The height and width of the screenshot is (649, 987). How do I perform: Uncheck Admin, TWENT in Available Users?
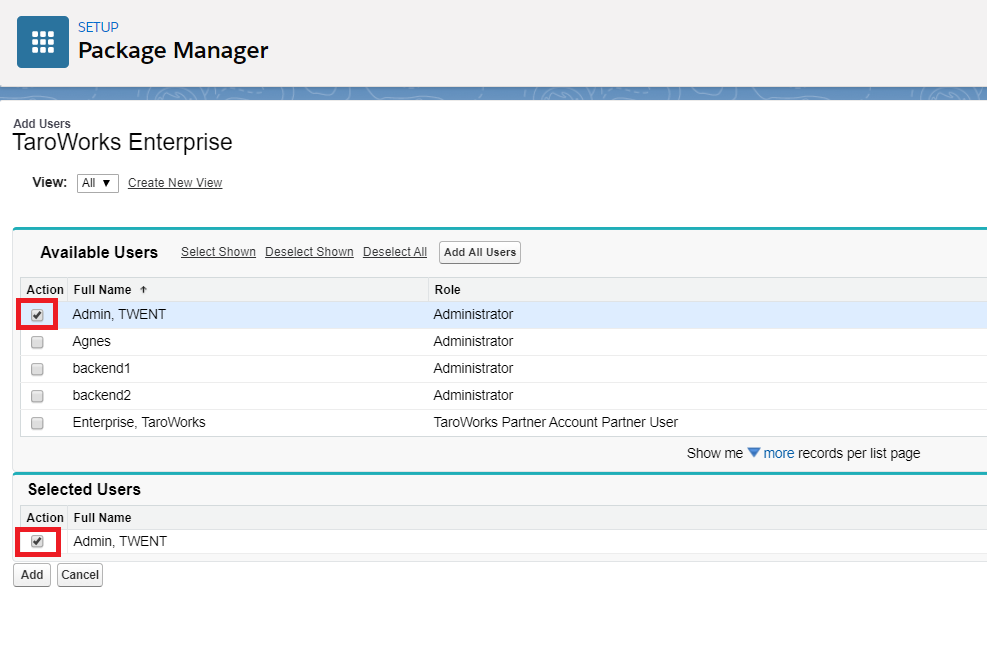[37, 315]
